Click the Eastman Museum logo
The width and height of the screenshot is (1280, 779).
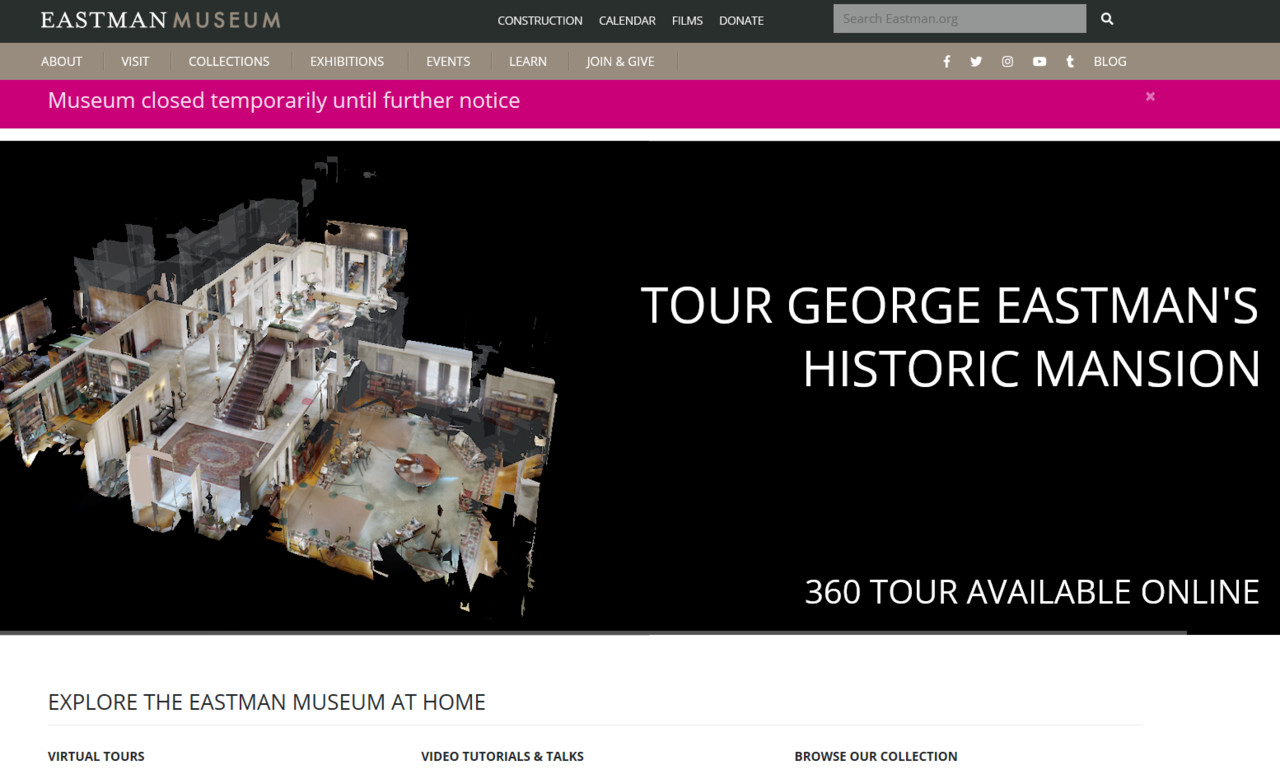(159, 19)
